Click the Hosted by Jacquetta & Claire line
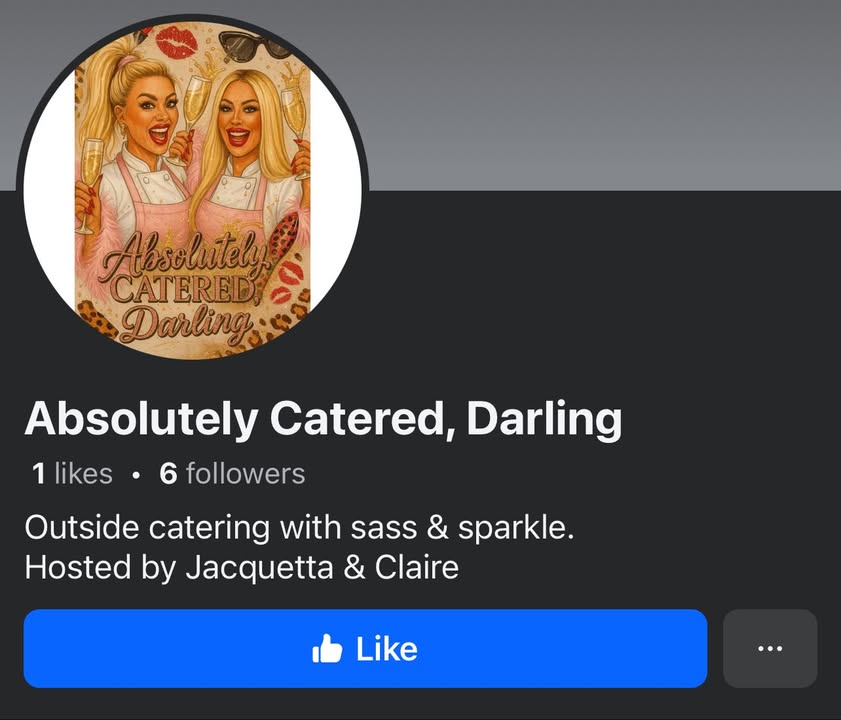The image size is (841, 720). click(x=241, y=568)
